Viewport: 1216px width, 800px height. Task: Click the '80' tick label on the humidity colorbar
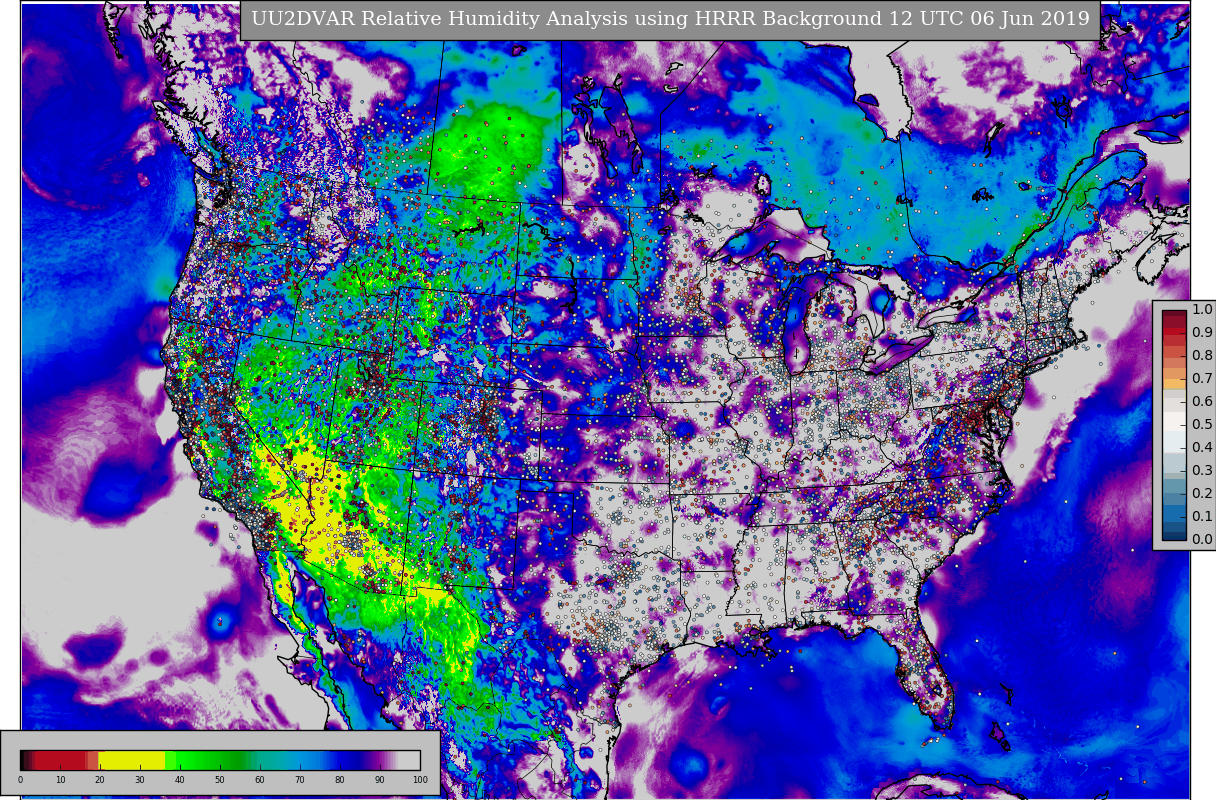click(340, 779)
